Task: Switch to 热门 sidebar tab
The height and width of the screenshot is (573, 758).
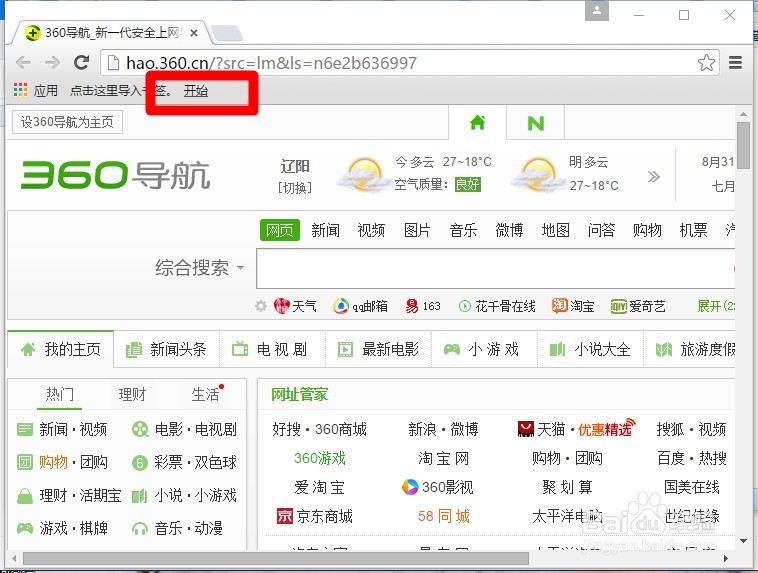Action: click(60, 395)
